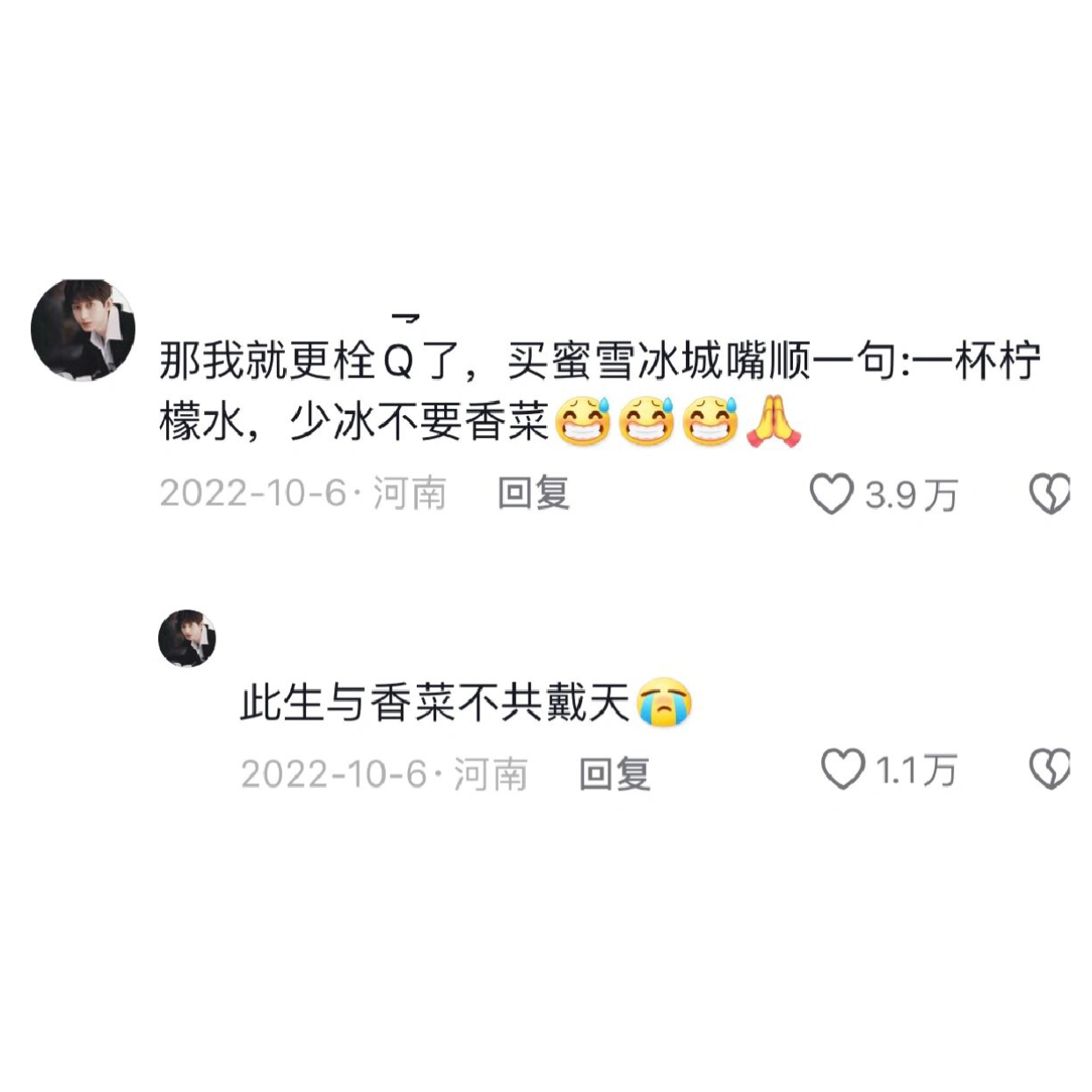
Task: Dislike the 蜜雪冰城 comment via broken heart
Action: [1050, 494]
